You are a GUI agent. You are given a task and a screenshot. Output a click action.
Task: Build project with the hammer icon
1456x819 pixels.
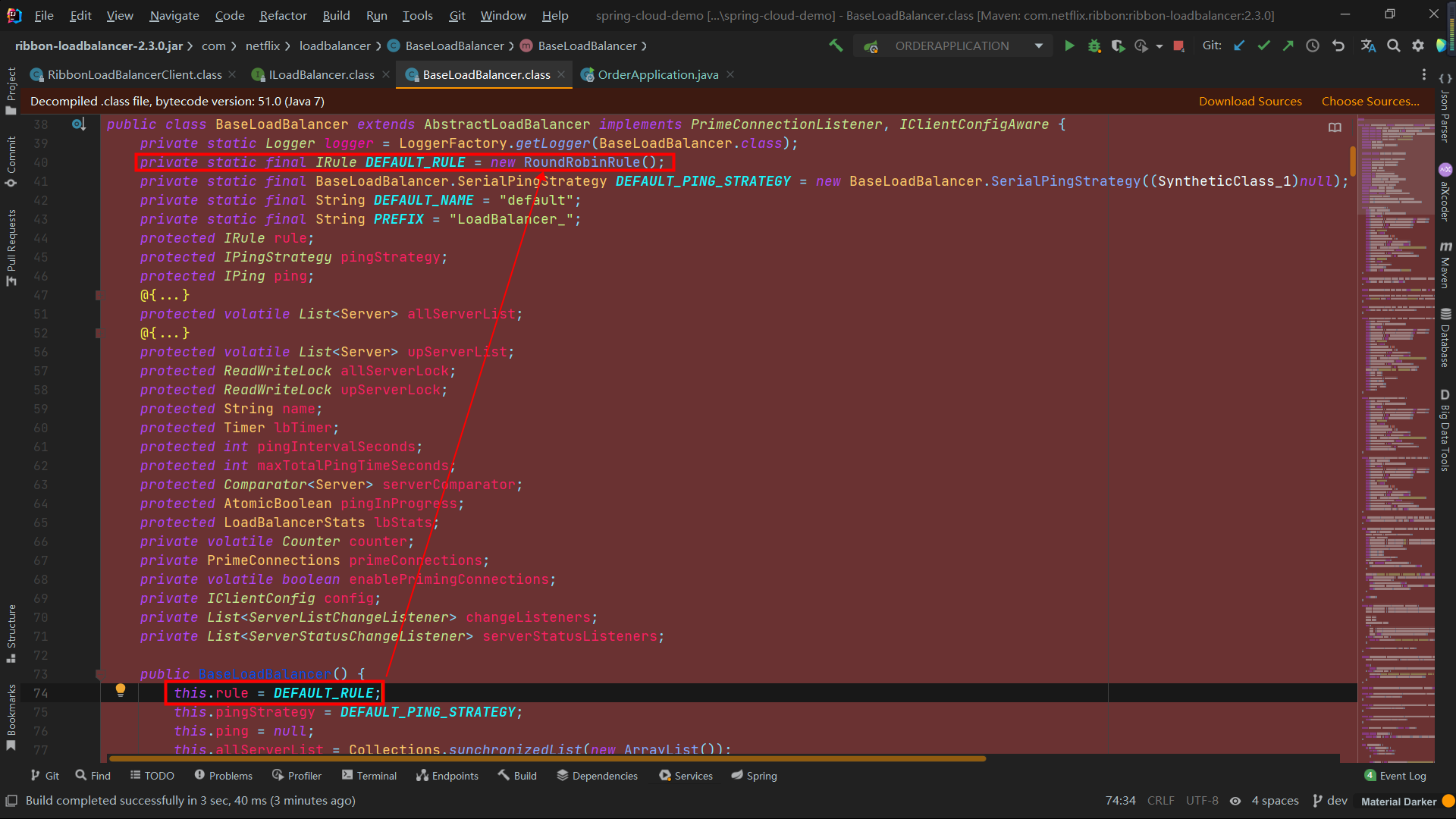836,46
